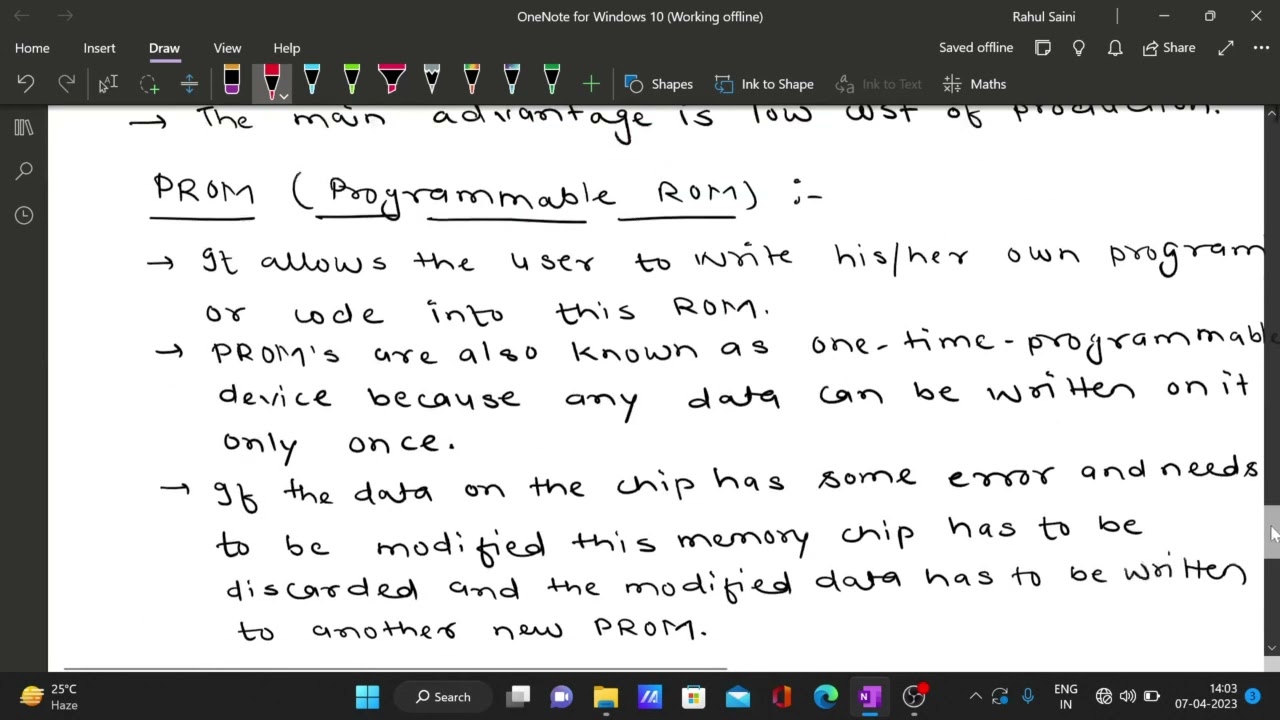Activate the Lasso Select tool
This screenshot has width=1280, height=720.
pos(149,84)
